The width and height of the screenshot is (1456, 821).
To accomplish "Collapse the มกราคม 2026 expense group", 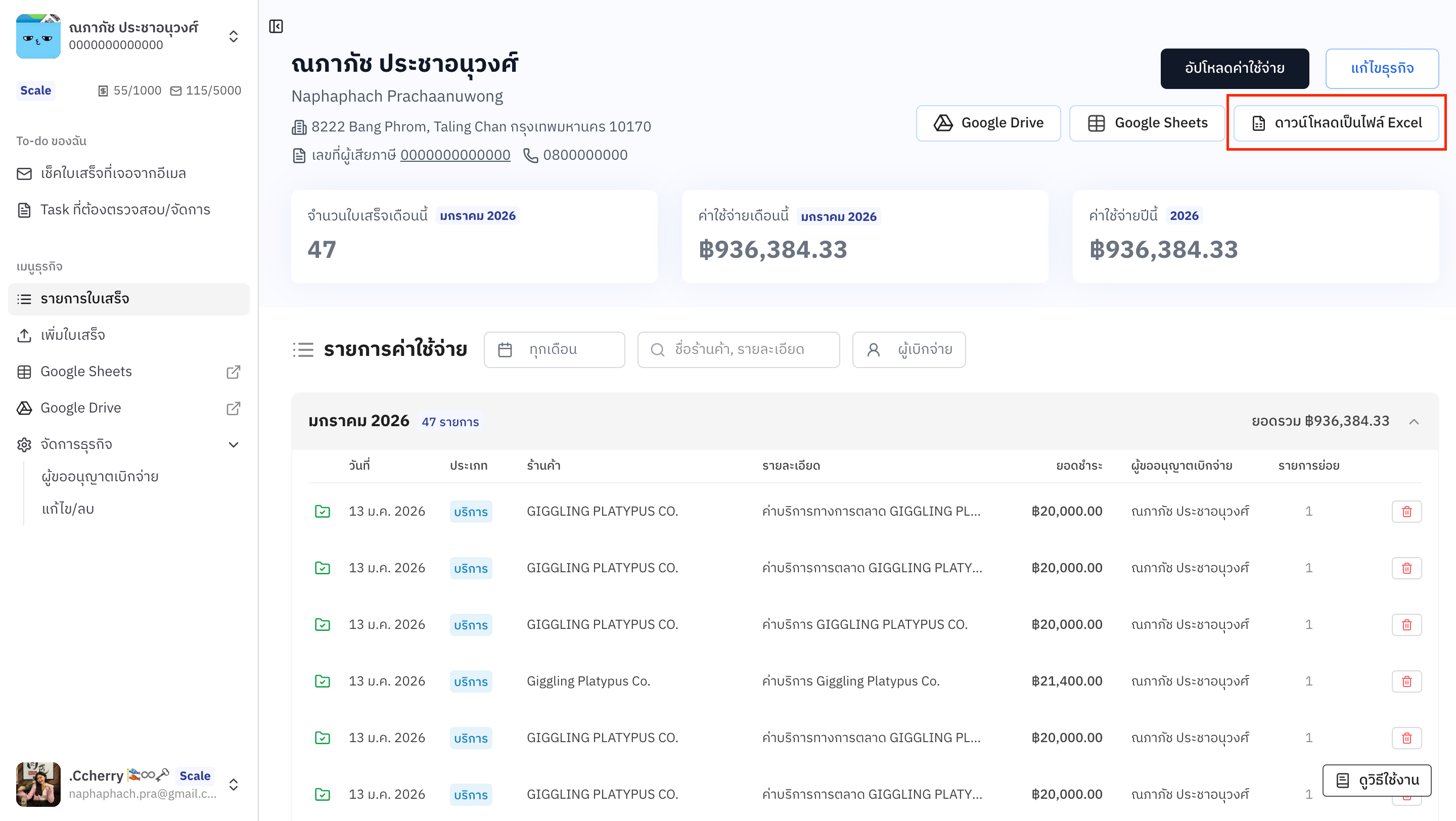I will [x=1414, y=422].
